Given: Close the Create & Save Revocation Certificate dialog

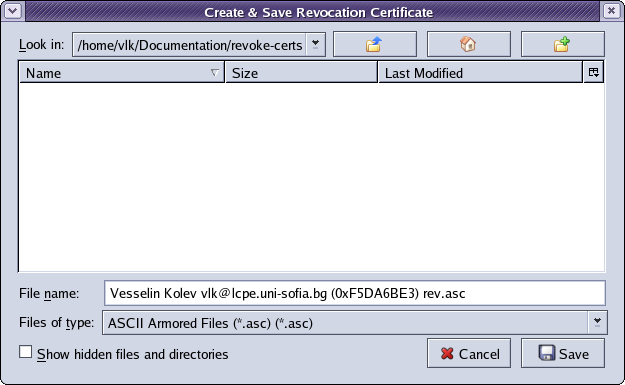Looking at the screenshot, I should [611, 11].
